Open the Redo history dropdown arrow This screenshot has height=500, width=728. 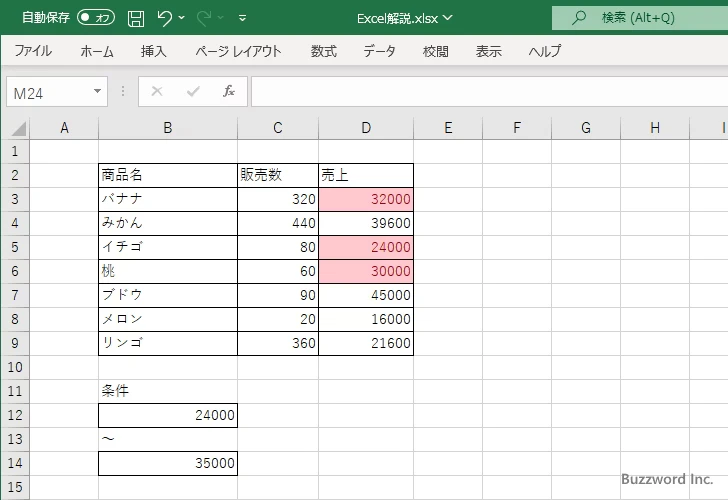(x=221, y=18)
